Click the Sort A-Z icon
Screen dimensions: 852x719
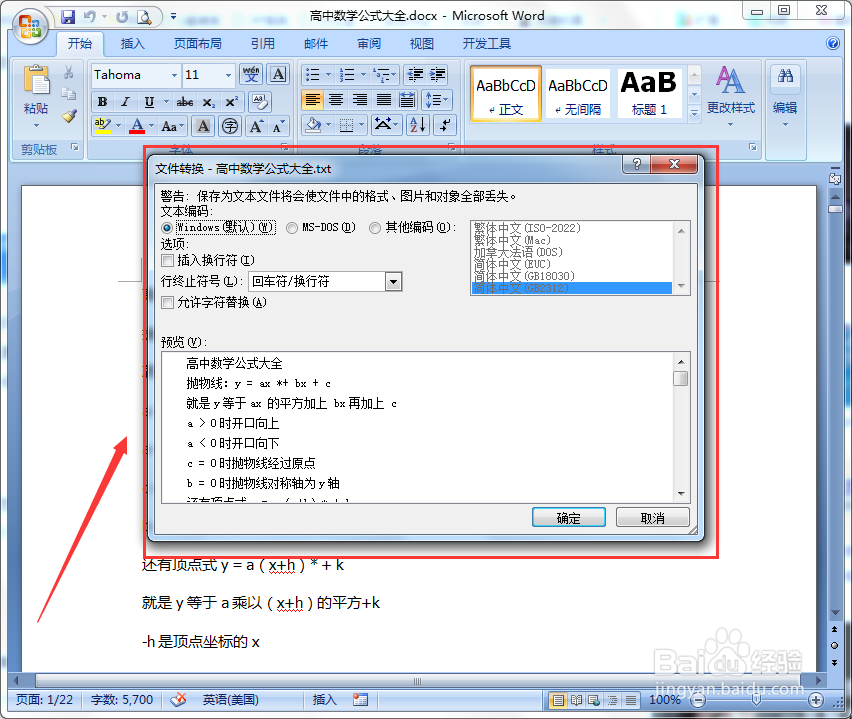tap(418, 125)
